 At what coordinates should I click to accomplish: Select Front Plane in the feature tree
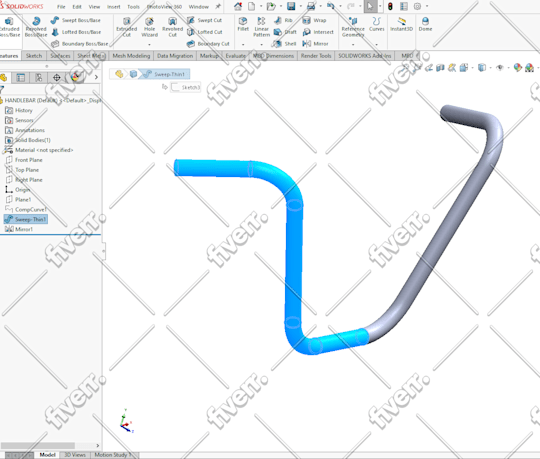pos(24,160)
